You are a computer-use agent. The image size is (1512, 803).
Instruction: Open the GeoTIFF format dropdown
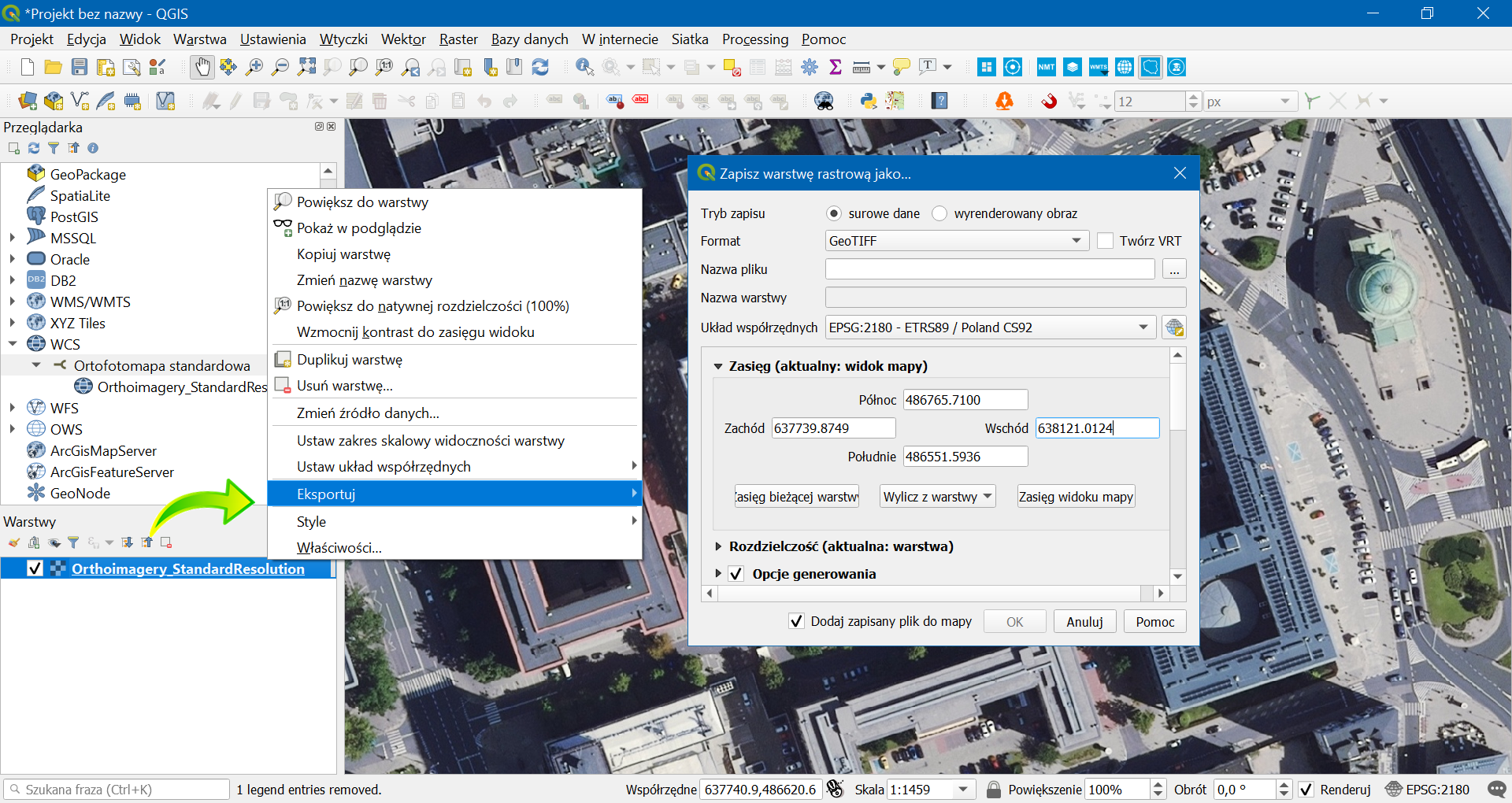tap(957, 241)
